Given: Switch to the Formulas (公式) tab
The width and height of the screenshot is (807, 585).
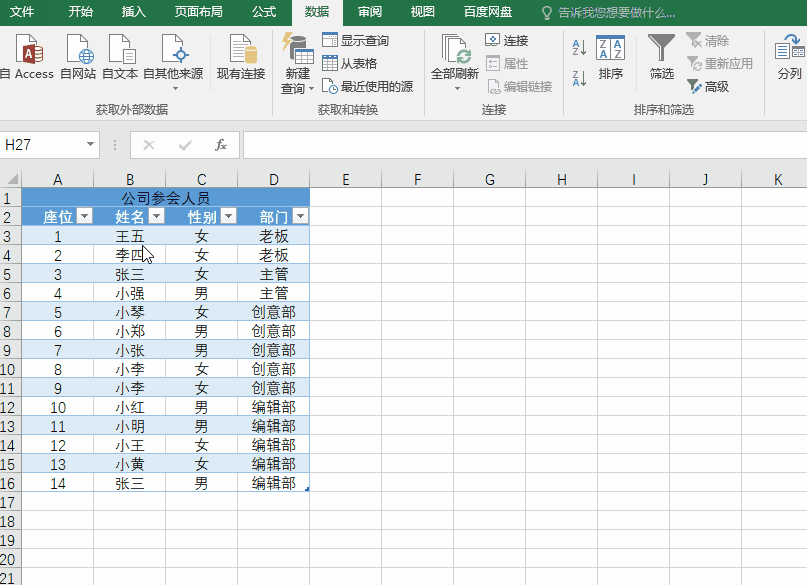Looking at the screenshot, I should click(264, 12).
